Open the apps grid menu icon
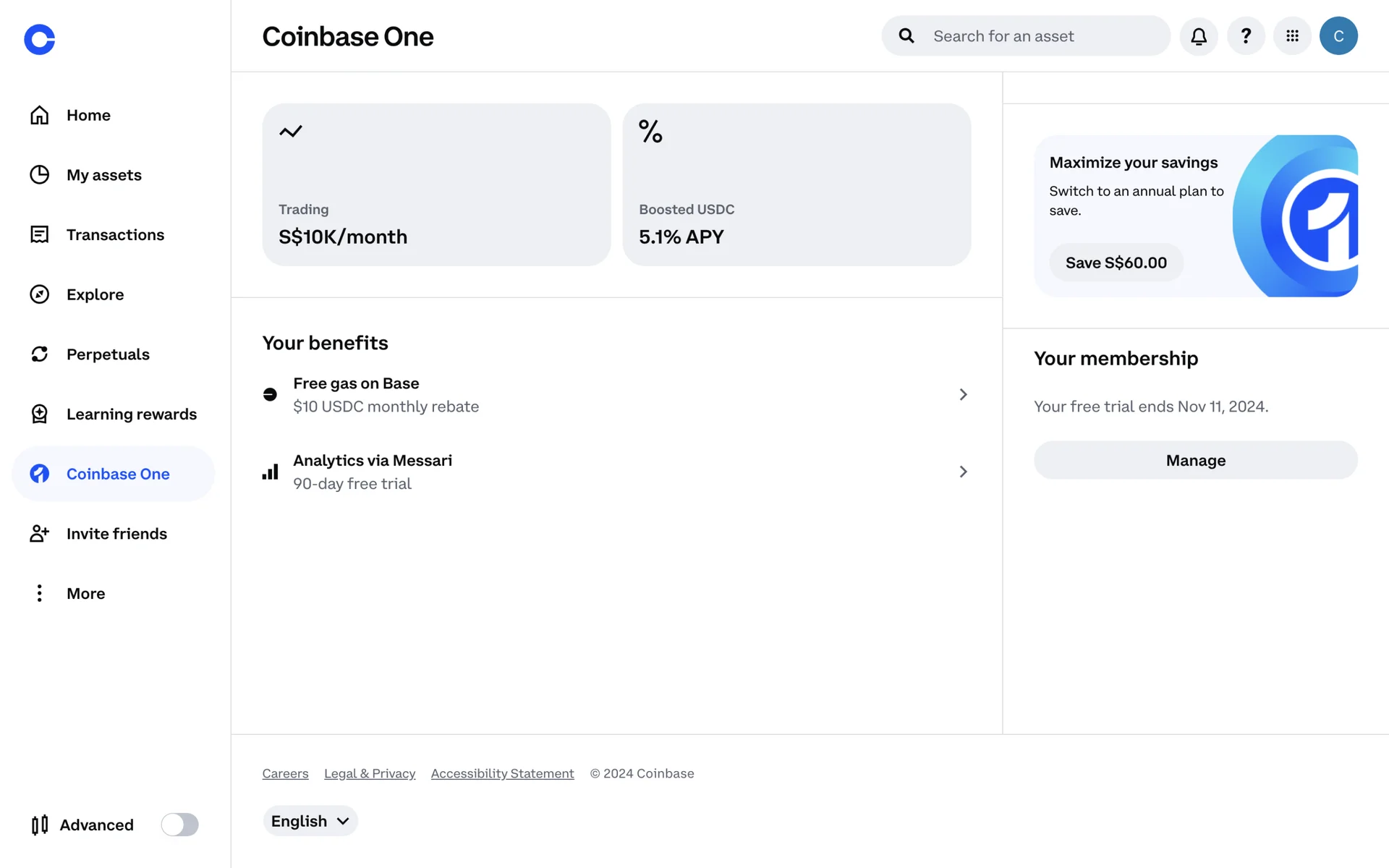Viewport: 1389px width, 868px height. tap(1292, 36)
